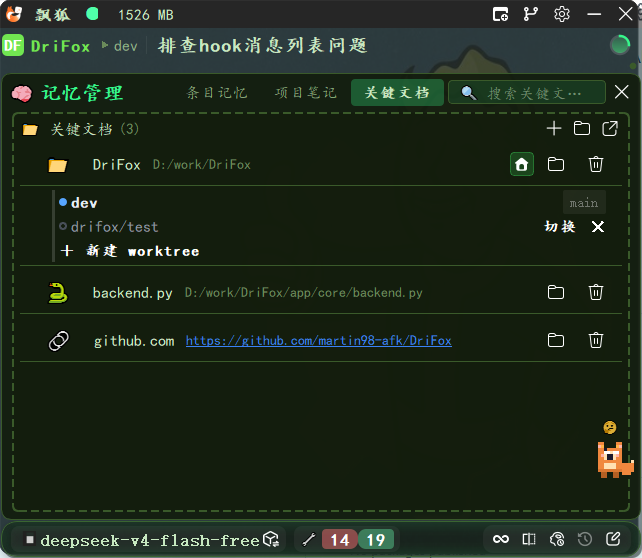Click the thinking emoji above the fox

point(610,427)
